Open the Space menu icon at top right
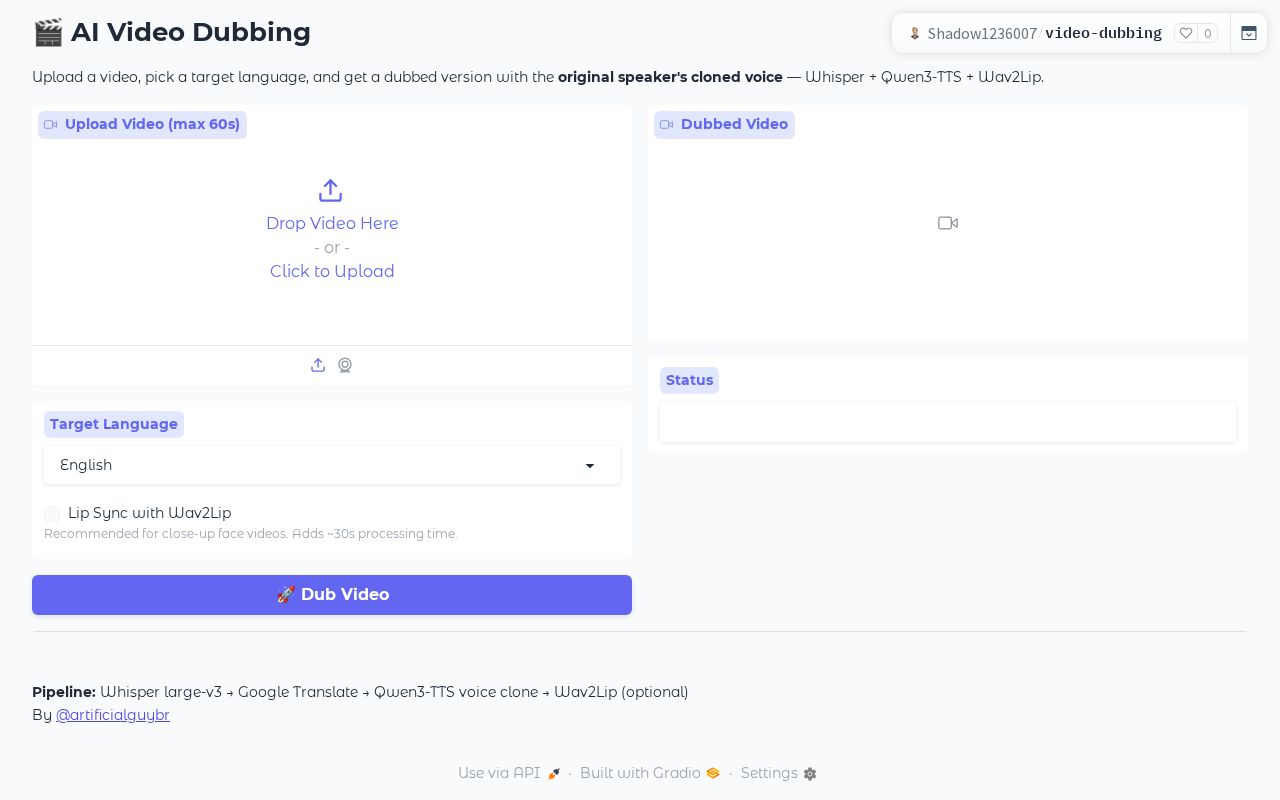Viewport: 1280px width, 800px height. (x=1249, y=33)
